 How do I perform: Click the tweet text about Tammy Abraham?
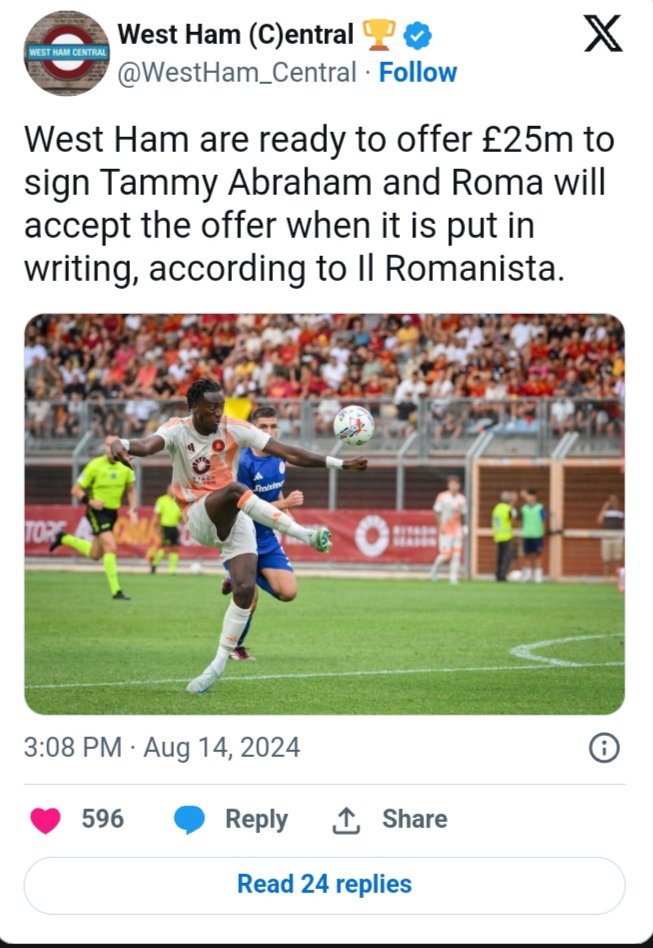tap(320, 204)
